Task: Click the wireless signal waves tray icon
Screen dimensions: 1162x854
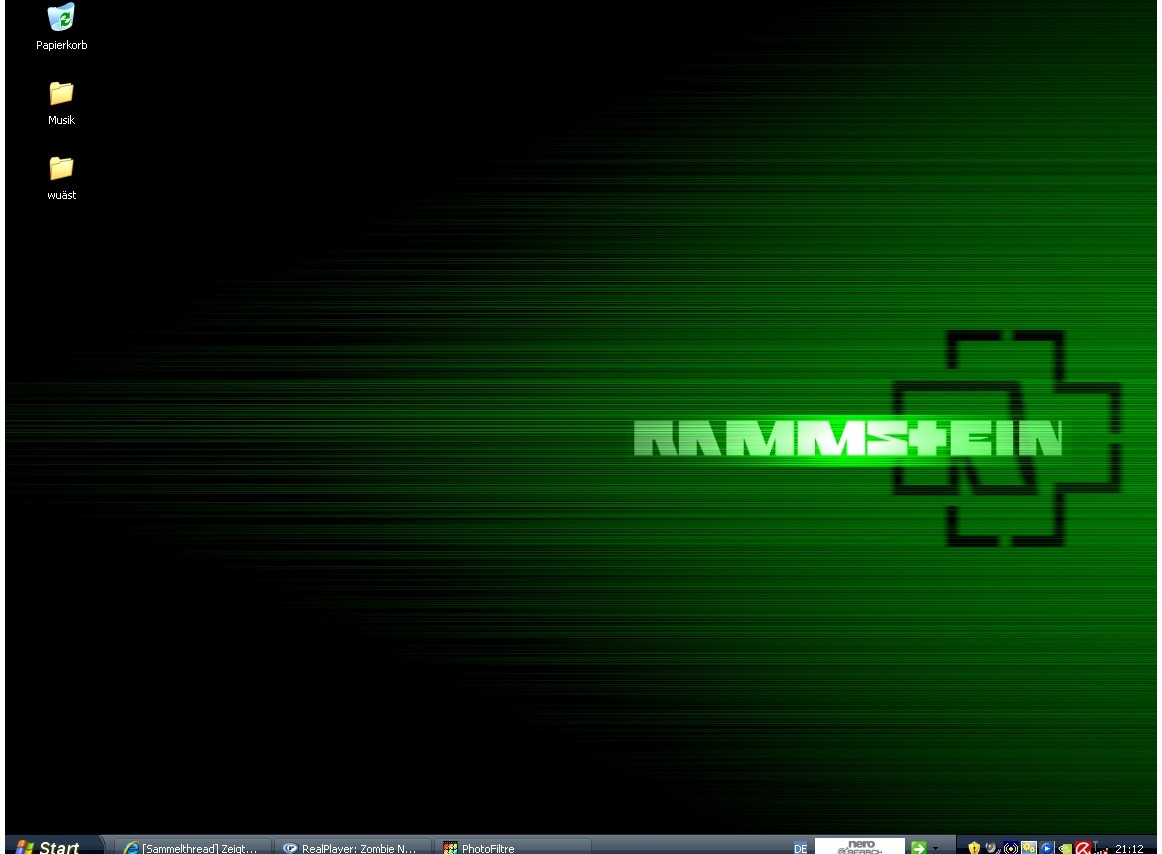Action: 1011,848
